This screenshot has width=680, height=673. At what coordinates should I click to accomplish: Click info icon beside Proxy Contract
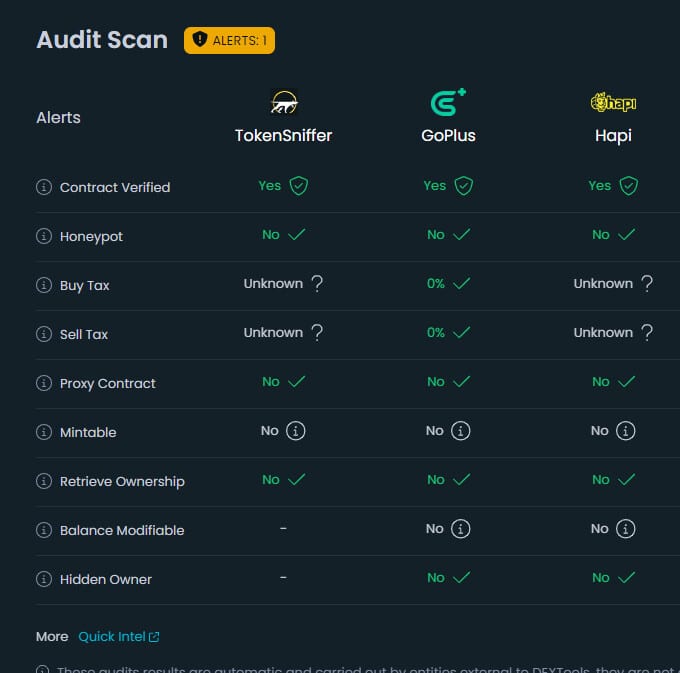43,383
